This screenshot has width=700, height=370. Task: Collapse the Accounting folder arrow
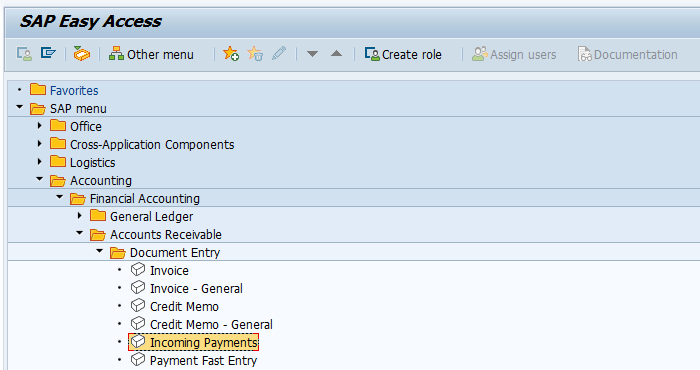39,179
